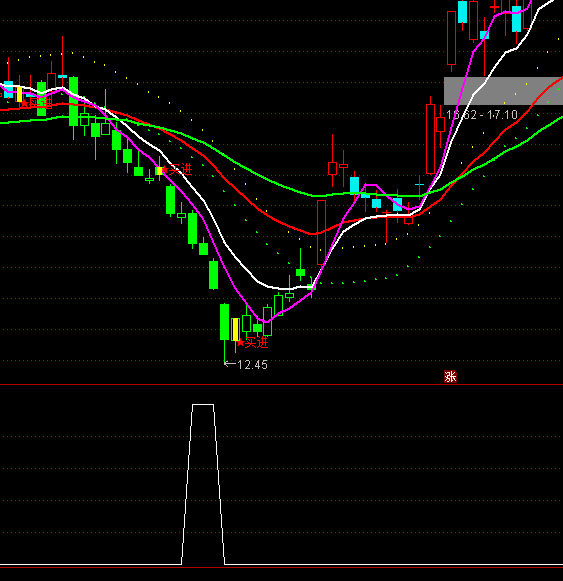
Task: Select the ★买进 signal near the 12.45 low
Action: tap(252, 343)
